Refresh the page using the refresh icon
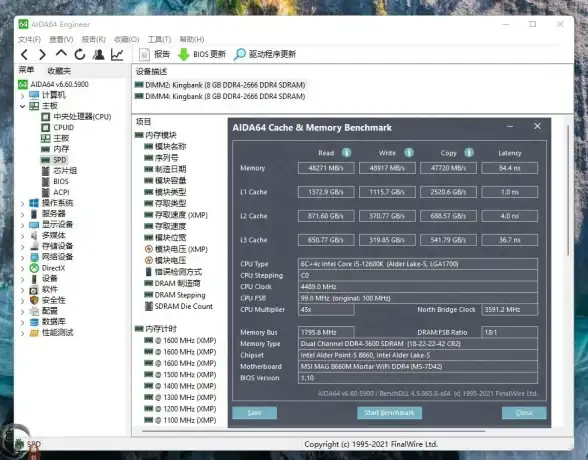 pos(80,55)
